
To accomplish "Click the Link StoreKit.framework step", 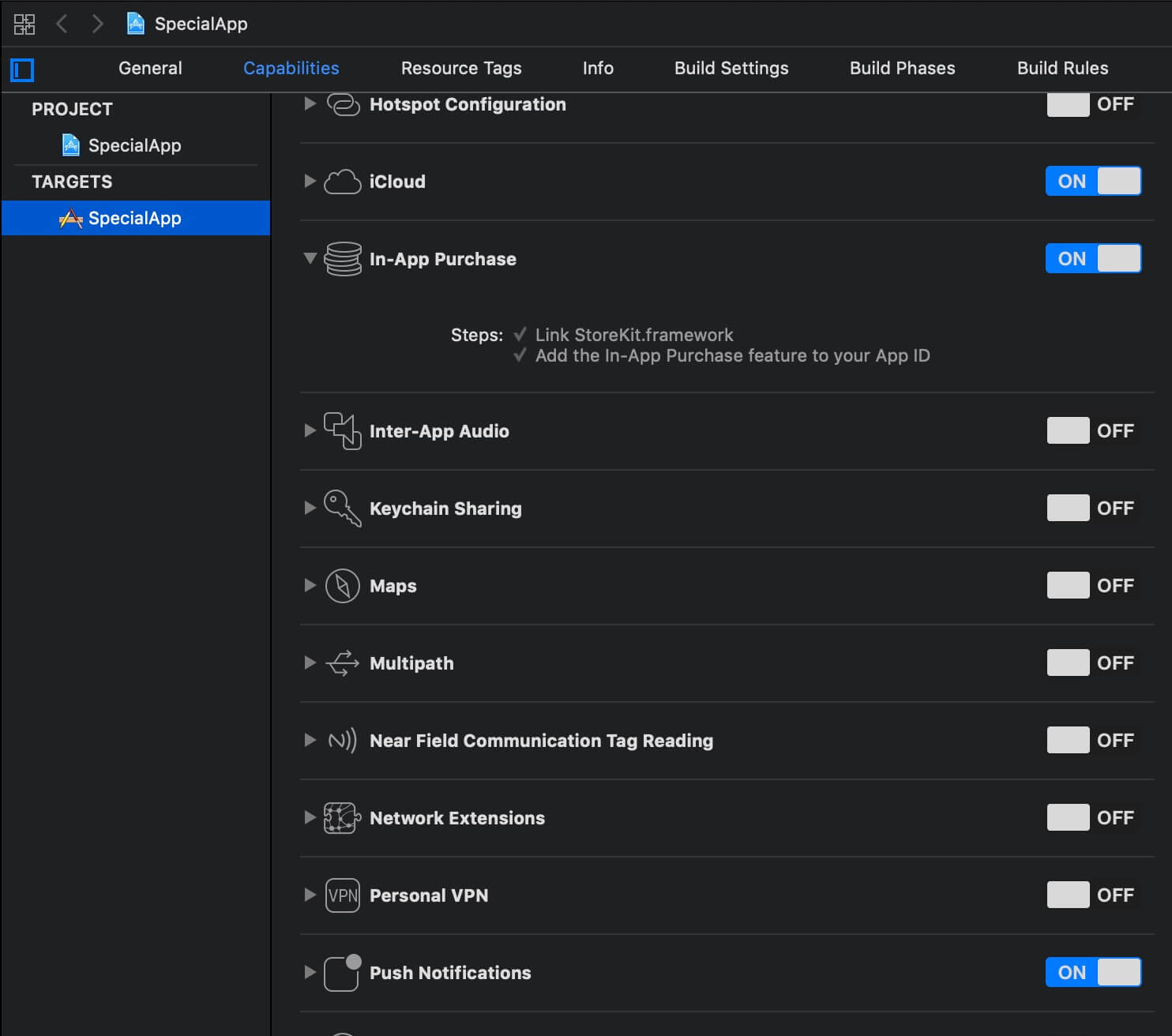I will [634, 335].
